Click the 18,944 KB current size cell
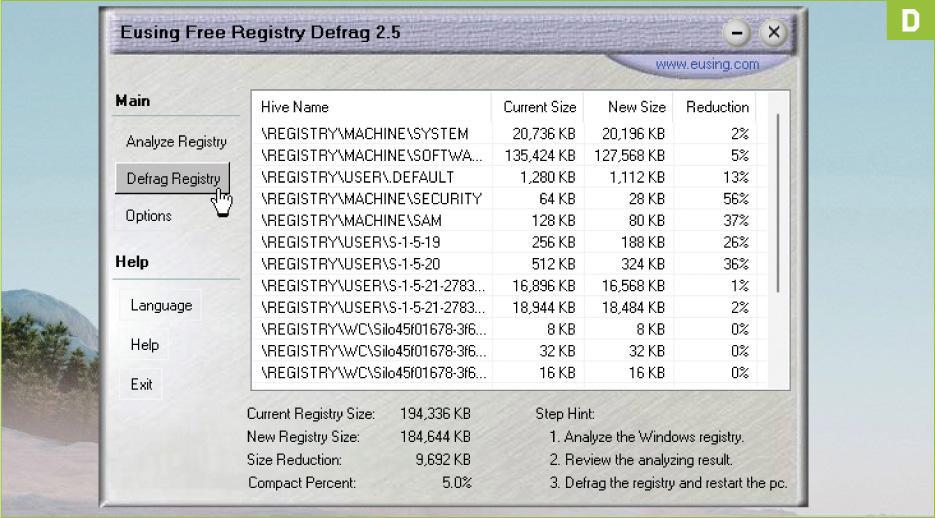935x518 pixels. [543, 308]
